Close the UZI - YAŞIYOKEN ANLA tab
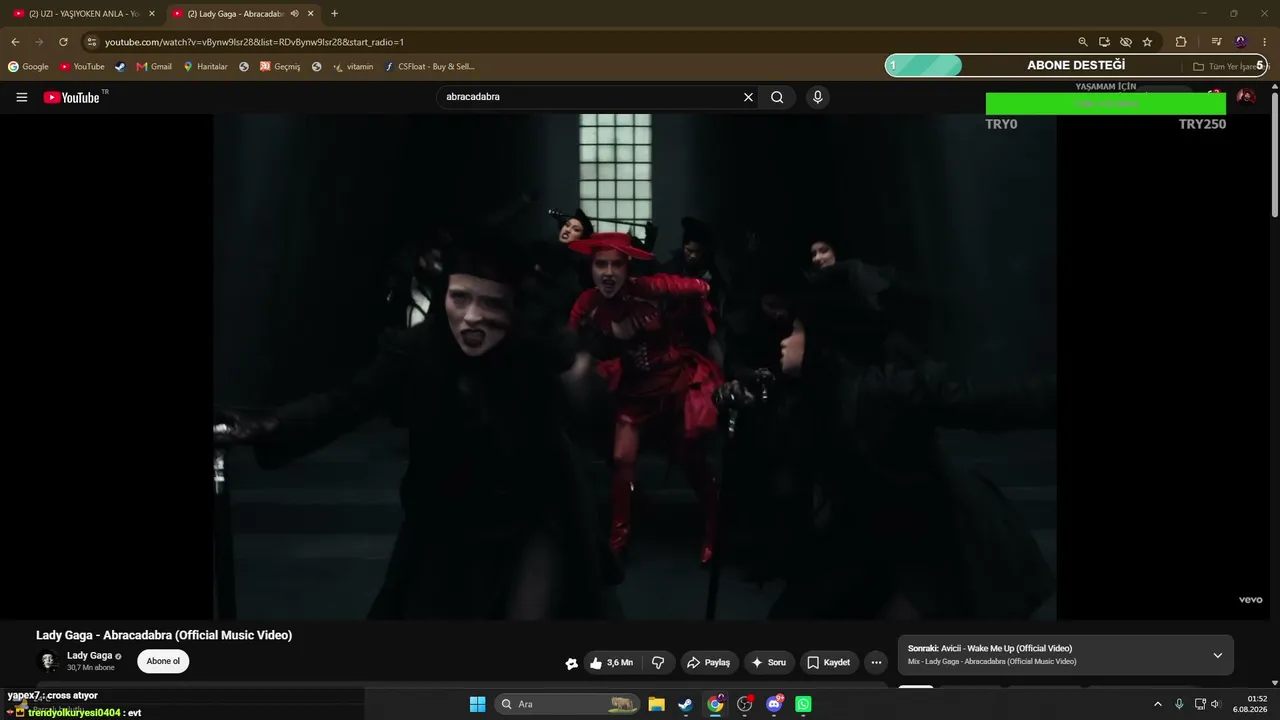This screenshot has height=720, width=1280. [152, 14]
